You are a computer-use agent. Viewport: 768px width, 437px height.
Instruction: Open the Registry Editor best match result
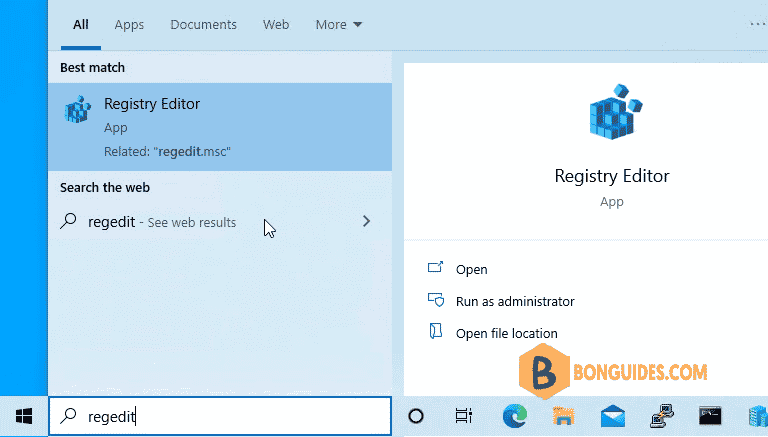[x=220, y=127]
